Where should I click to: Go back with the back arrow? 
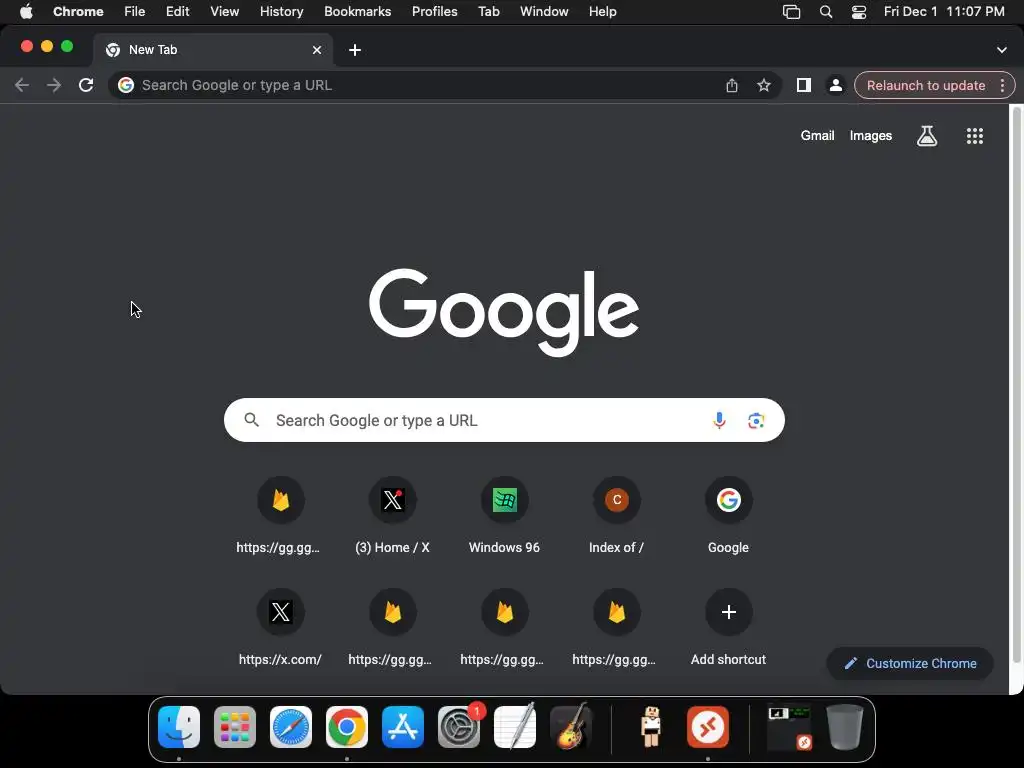[x=22, y=85]
